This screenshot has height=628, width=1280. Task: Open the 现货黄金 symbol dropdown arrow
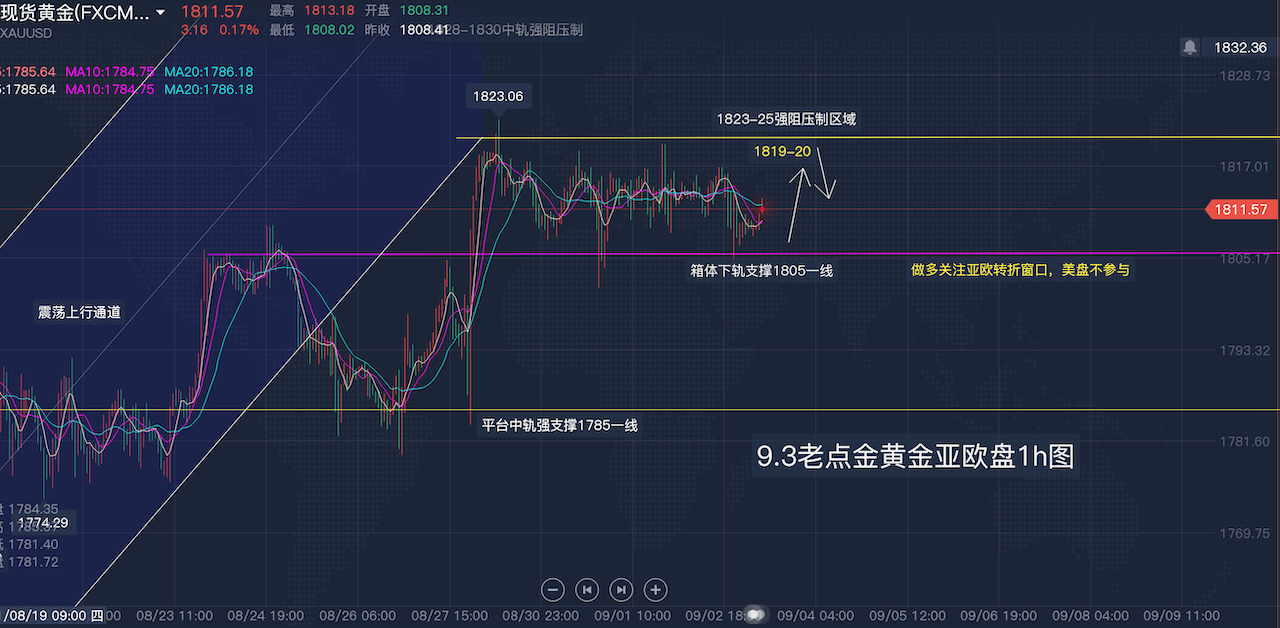pyautogui.click(x=160, y=13)
